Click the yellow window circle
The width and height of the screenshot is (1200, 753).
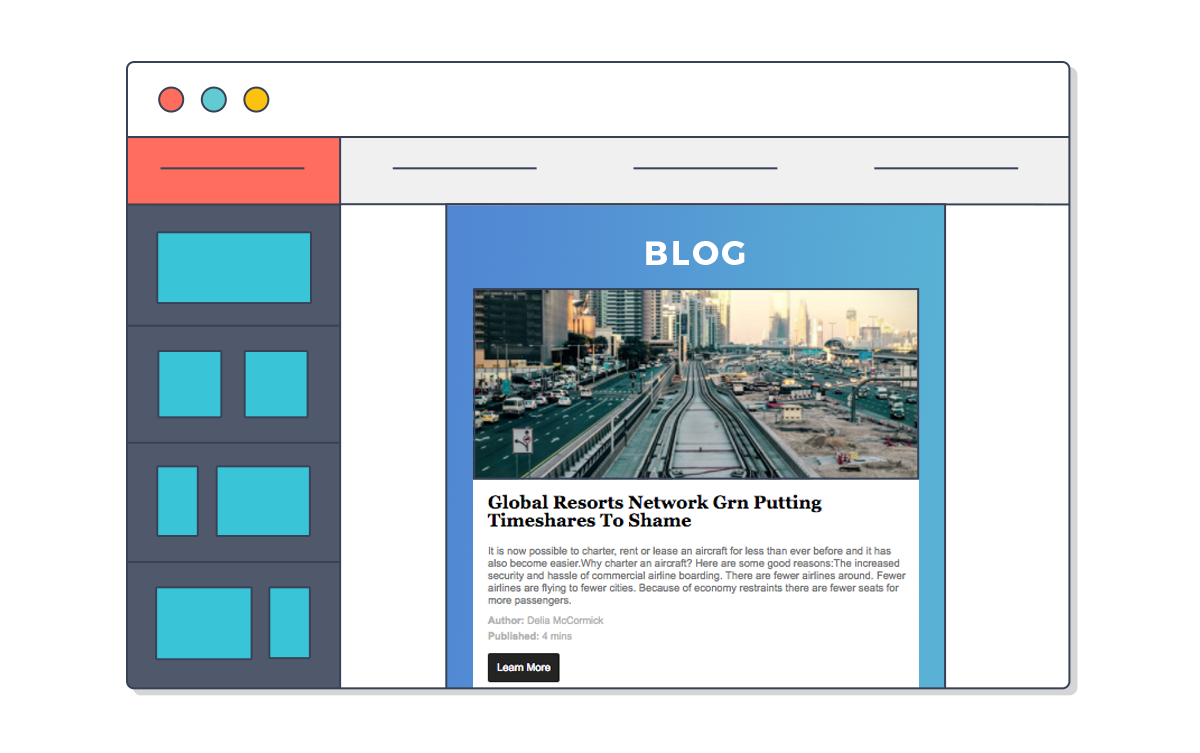[257, 100]
